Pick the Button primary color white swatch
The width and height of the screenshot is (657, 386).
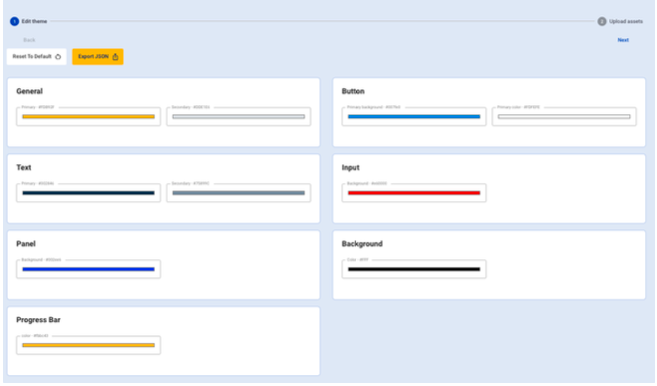(x=564, y=117)
